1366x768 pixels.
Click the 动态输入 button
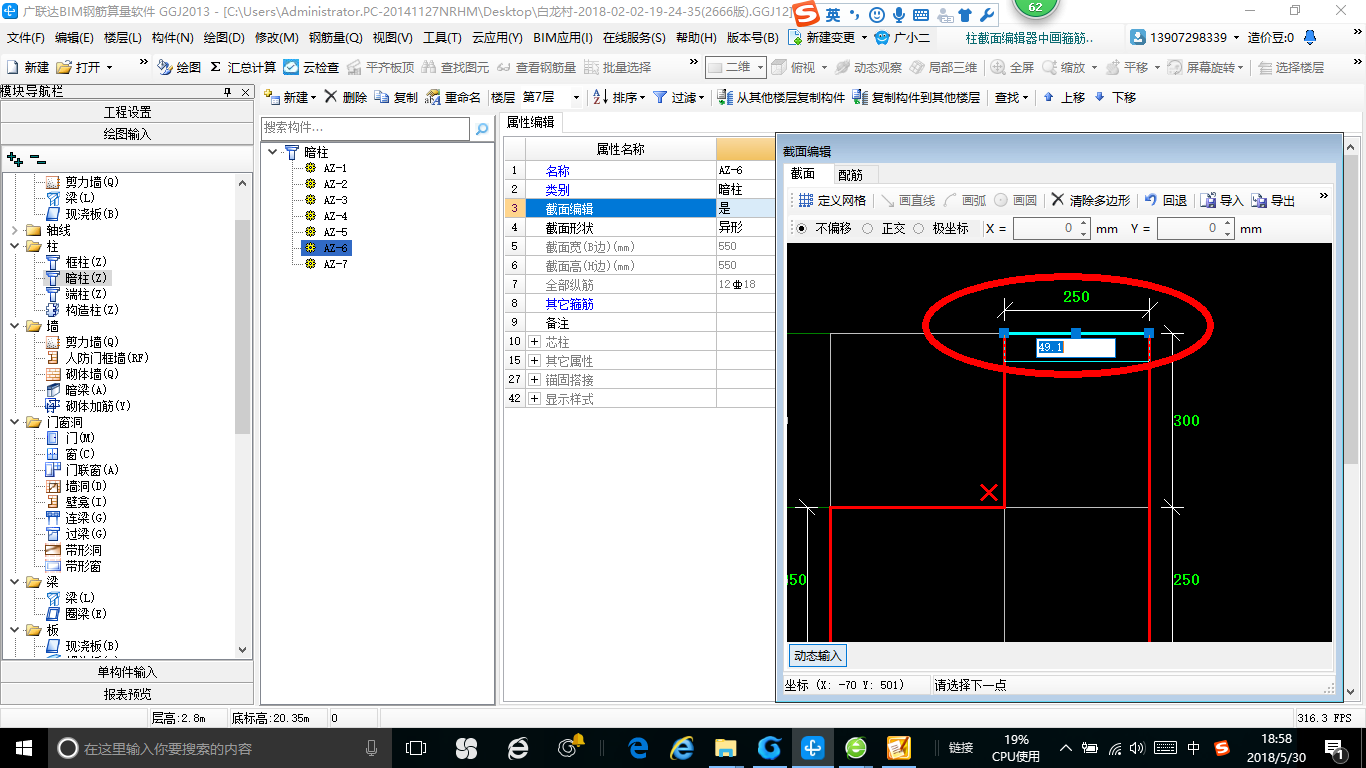[818, 656]
